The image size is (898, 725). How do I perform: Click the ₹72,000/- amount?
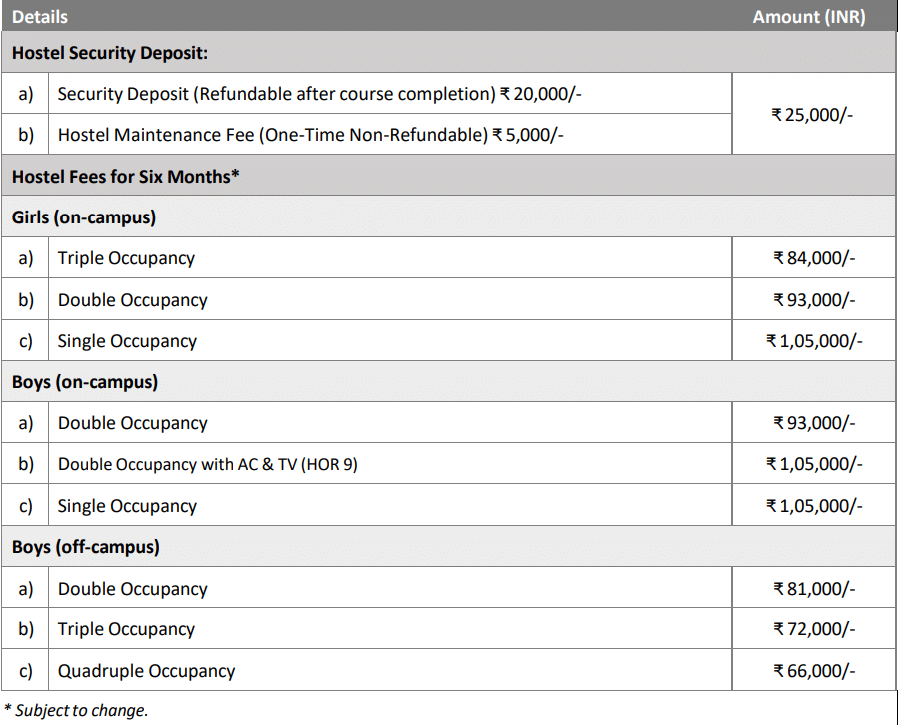pyautogui.click(x=814, y=629)
